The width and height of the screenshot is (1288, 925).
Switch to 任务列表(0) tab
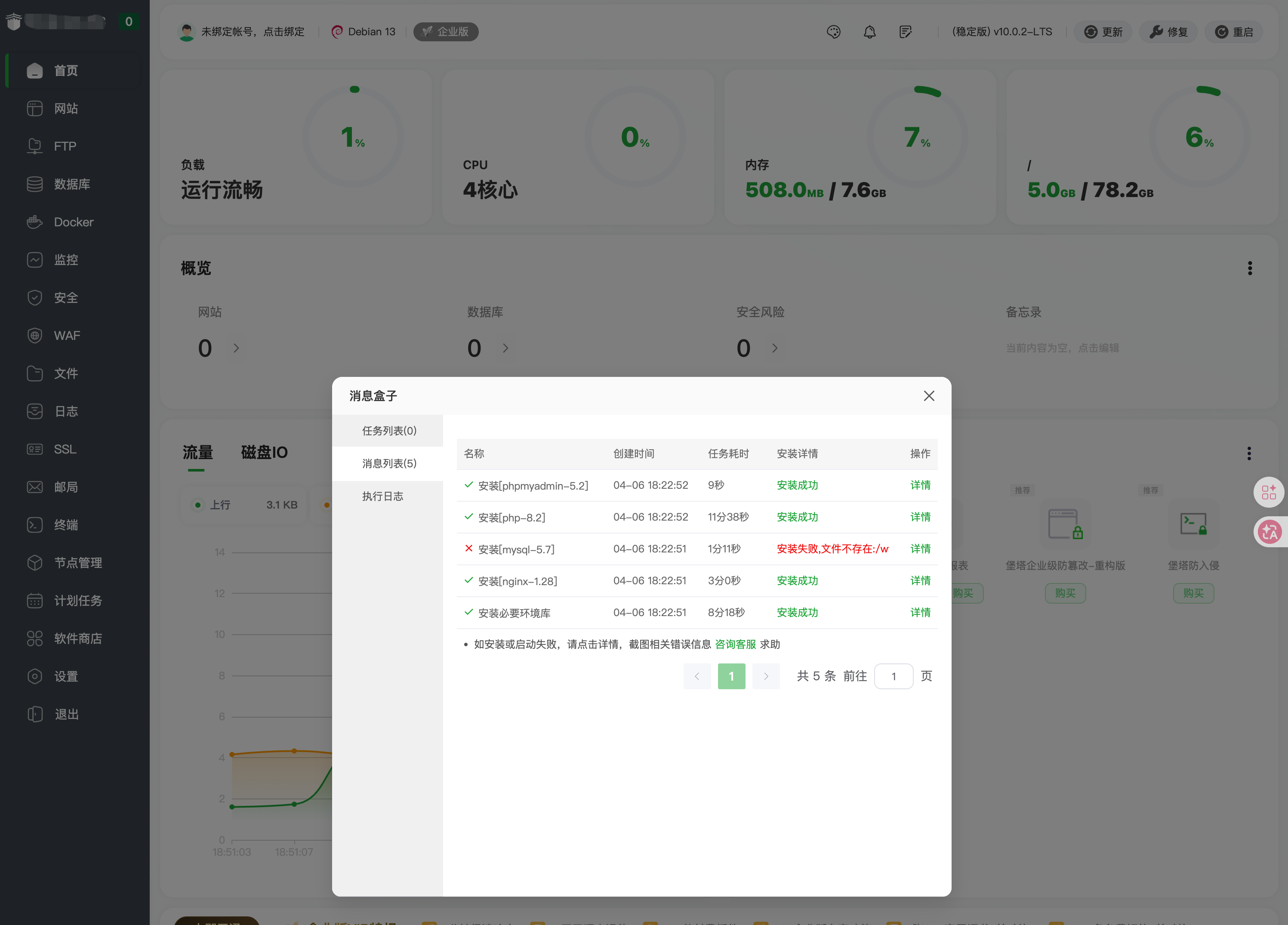(389, 430)
